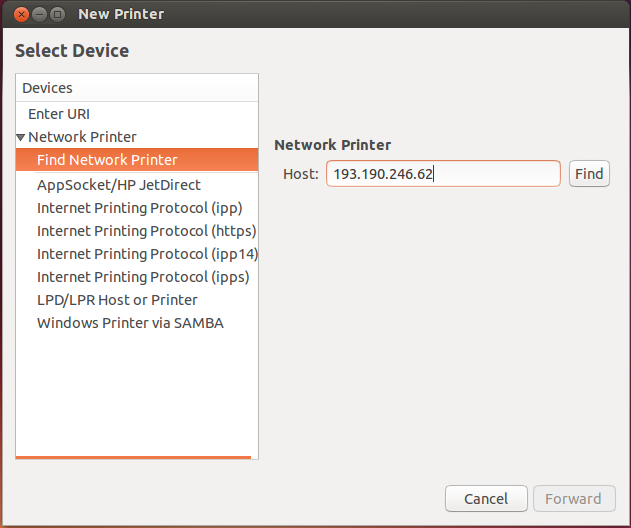Select Internet Printing Protocol (ipps)
Screen dimensions: 631x528
pos(143,277)
